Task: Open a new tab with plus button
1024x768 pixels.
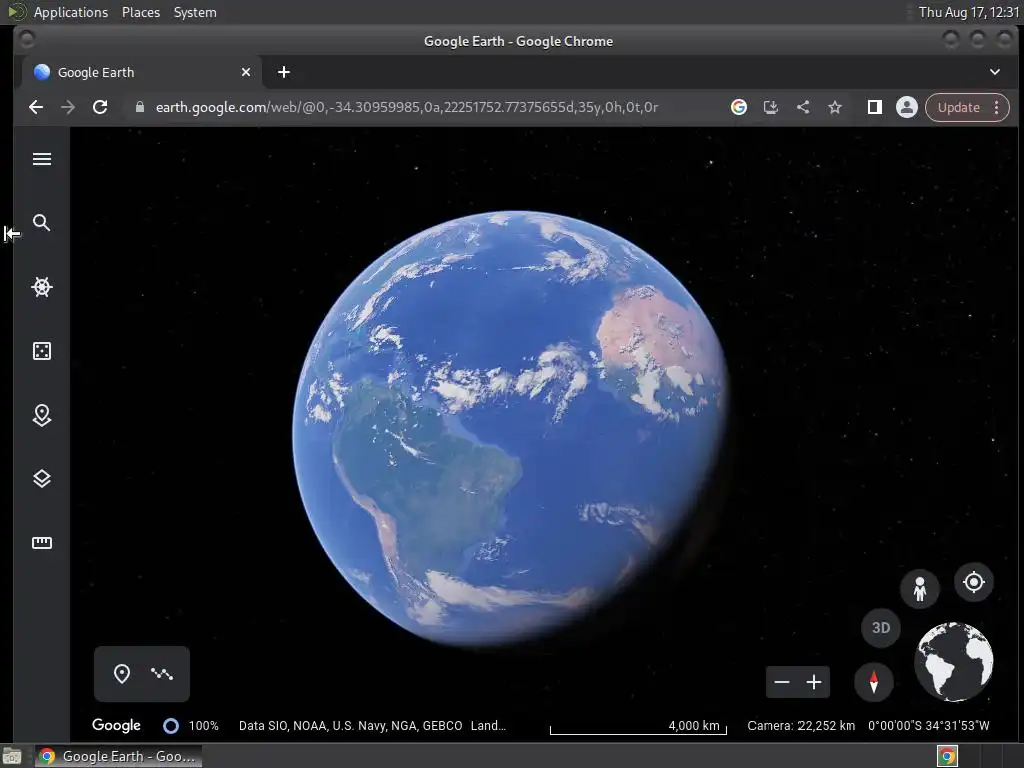Action: (x=283, y=72)
